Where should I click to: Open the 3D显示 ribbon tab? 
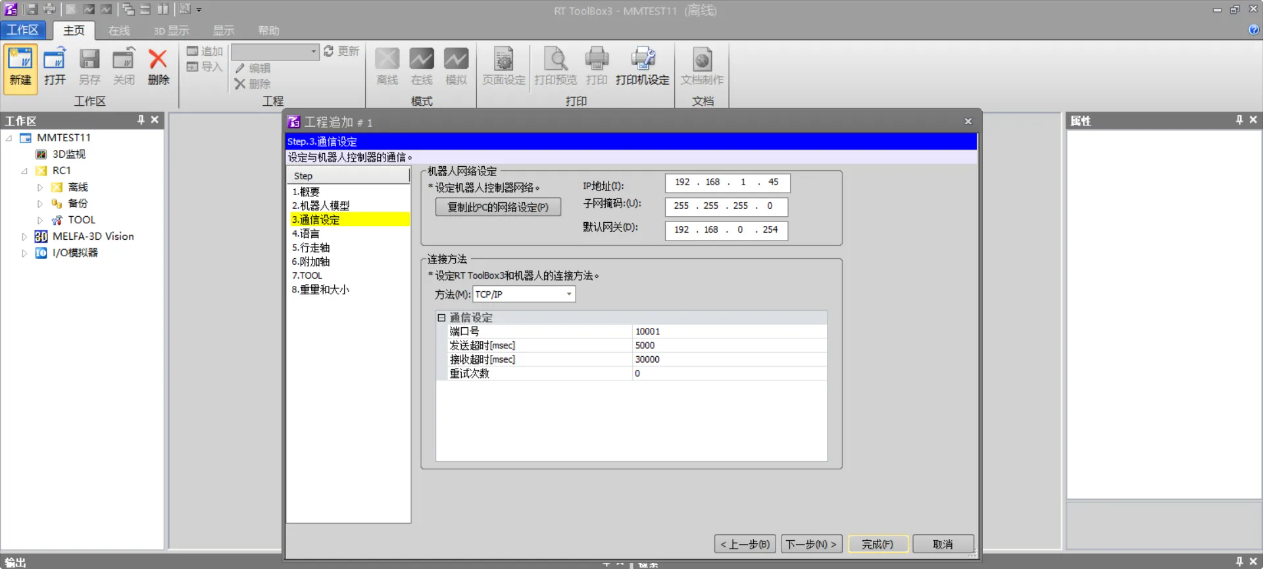pos(171,30)
